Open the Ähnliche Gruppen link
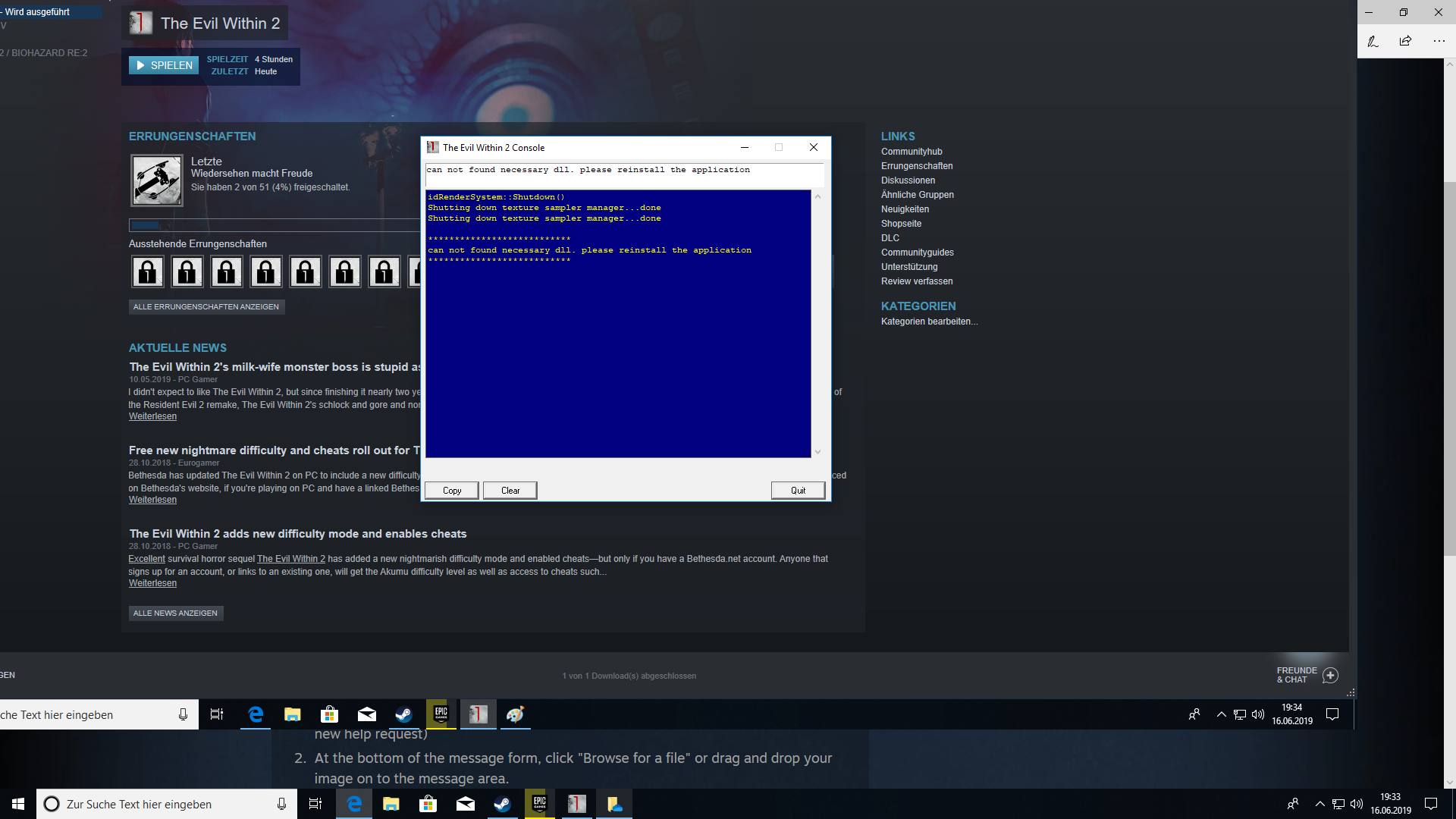 [x=918, y=195]
